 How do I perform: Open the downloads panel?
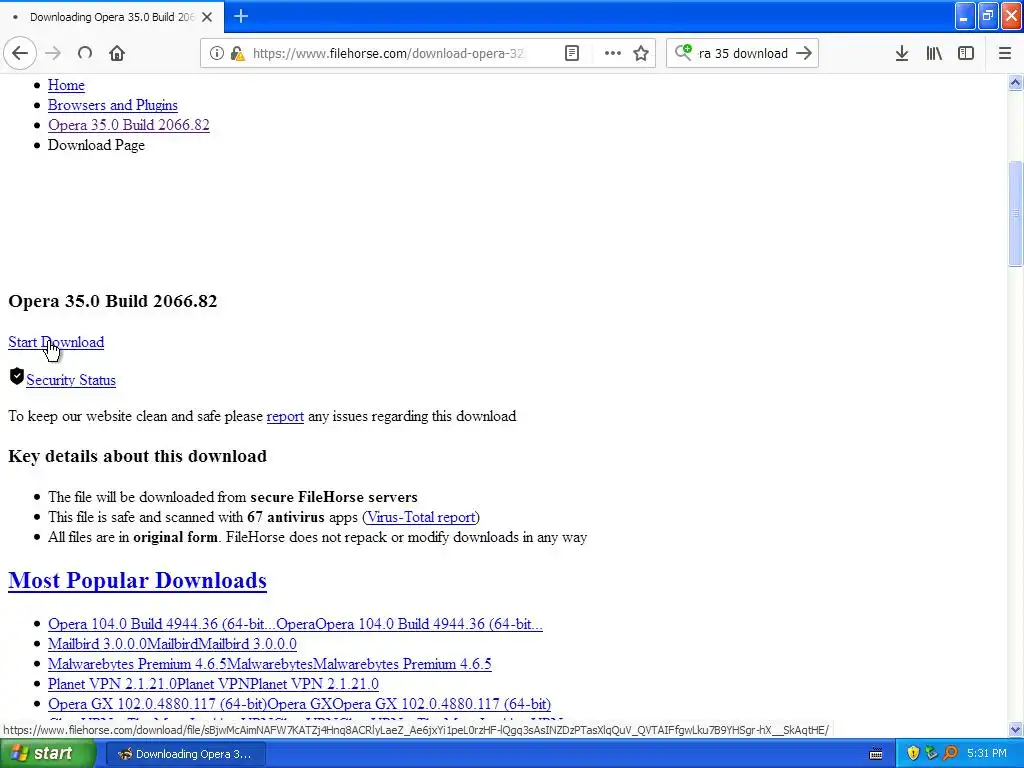pos(901,53)
